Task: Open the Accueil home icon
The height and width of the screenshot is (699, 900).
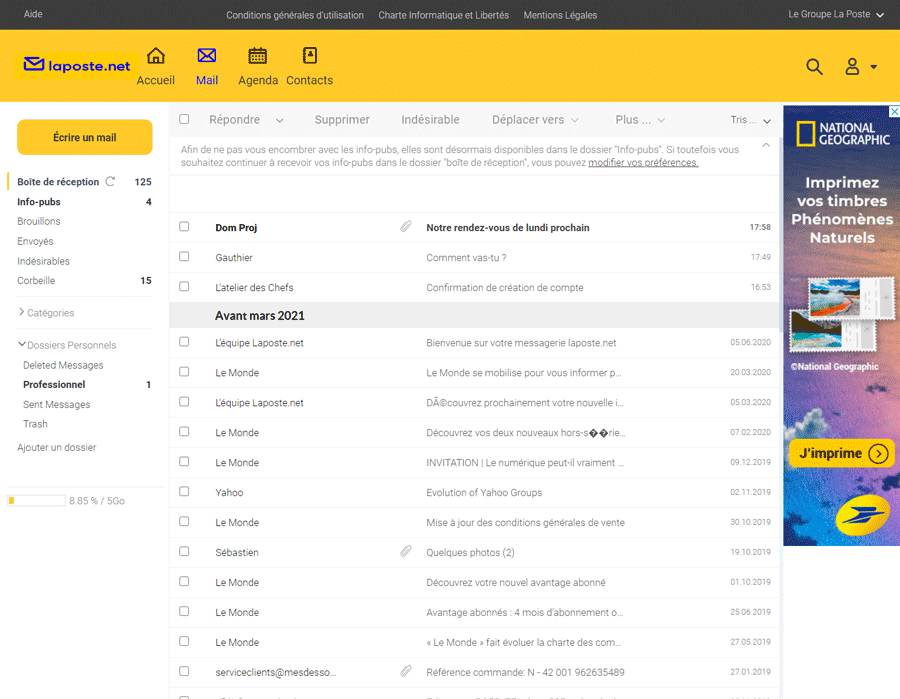Action: point(156,56)
